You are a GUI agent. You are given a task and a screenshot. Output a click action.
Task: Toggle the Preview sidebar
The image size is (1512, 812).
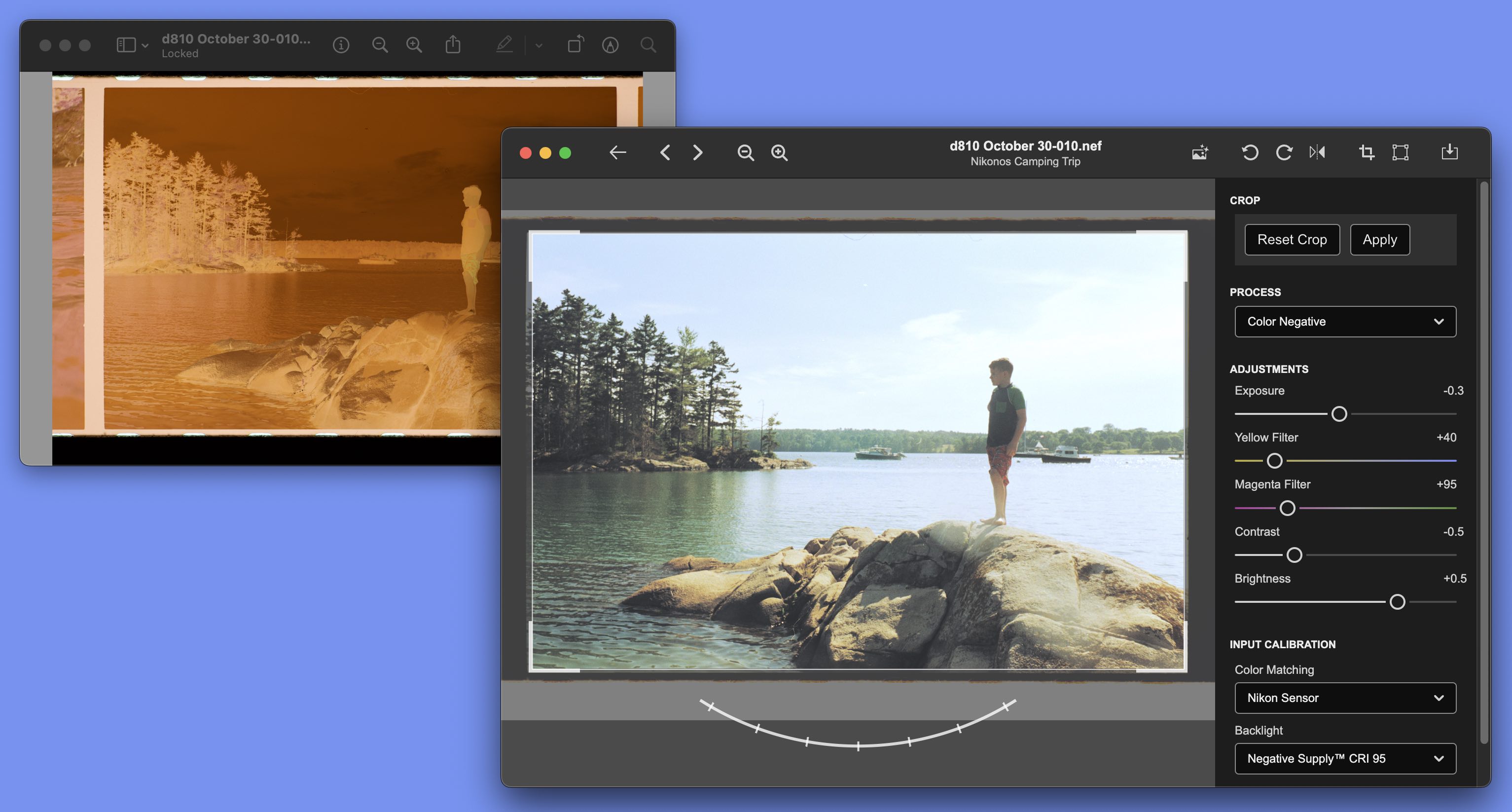pyautogui.click(x=126, y=44)
